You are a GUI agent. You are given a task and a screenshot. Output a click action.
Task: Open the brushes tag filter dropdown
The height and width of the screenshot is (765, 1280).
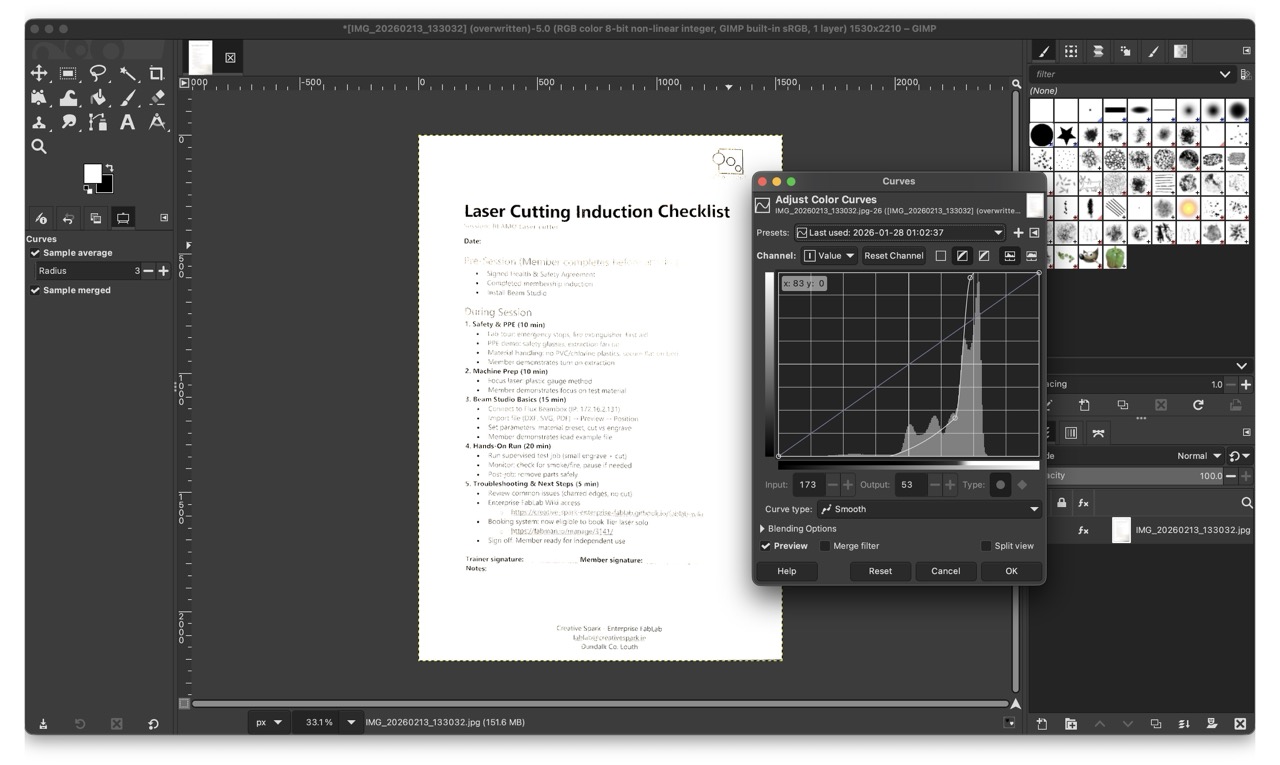[1225, 74]
